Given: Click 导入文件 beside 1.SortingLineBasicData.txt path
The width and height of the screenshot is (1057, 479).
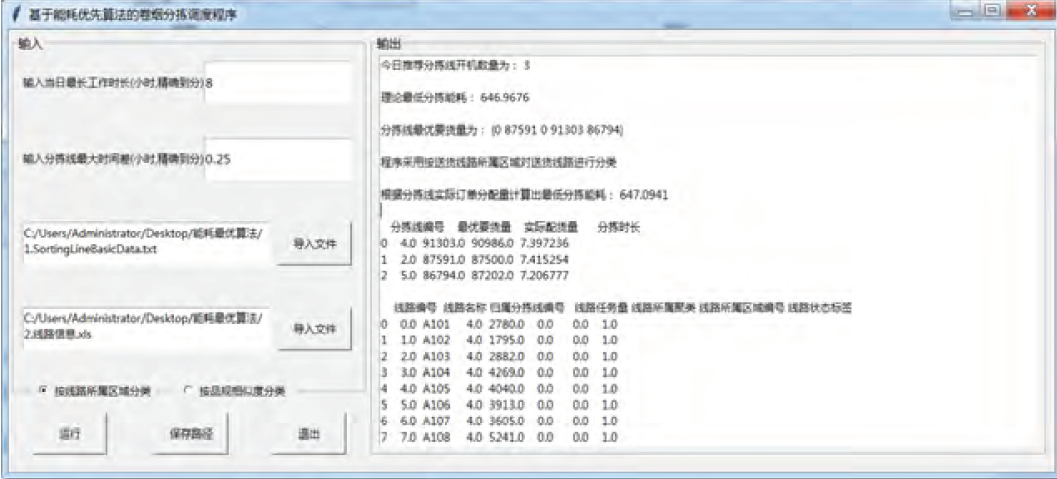Looking at the screenshot, I should [x=314, y=243].
